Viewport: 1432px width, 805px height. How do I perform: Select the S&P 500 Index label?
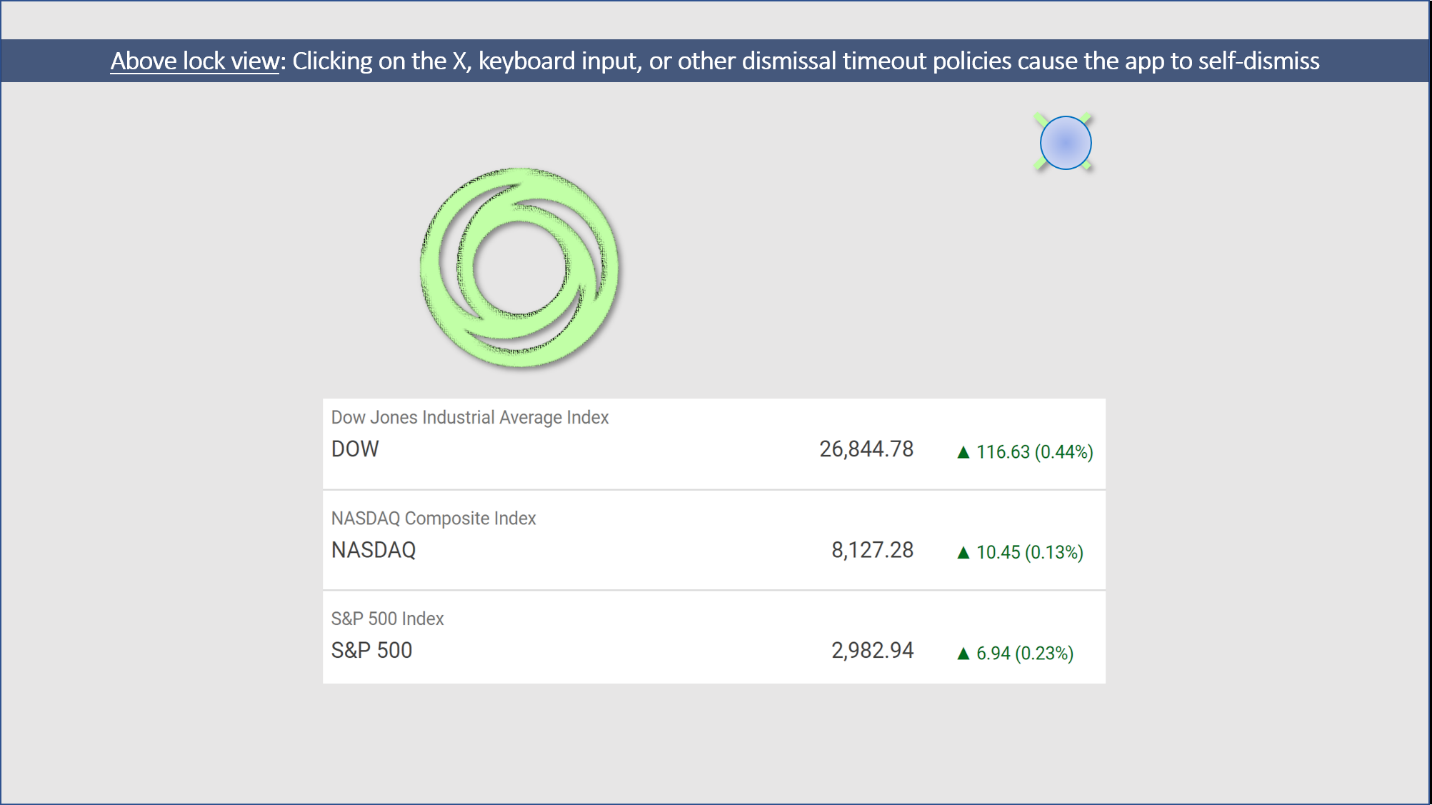(388, 618)
